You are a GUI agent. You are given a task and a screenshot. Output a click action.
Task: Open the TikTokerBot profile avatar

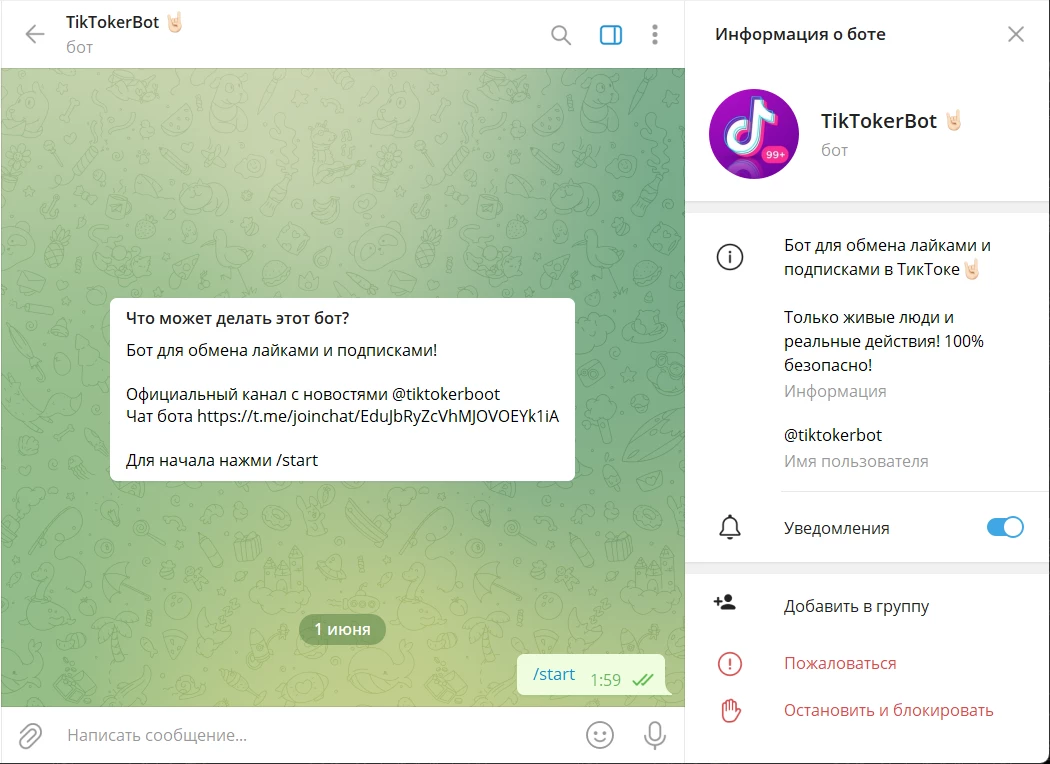point(754,134)
